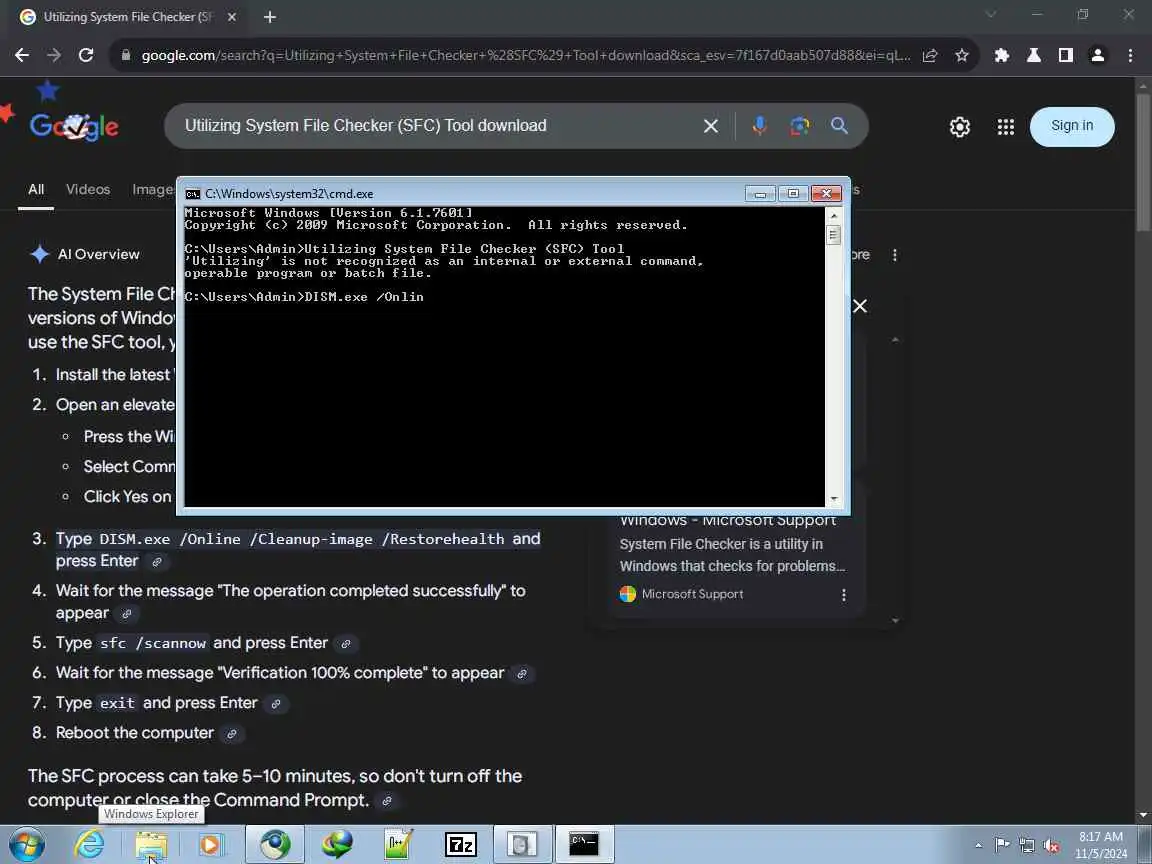Click the cmd window scroll up arrow
Image resolution: width=1152 pixels, height=864 pixels.
click(x=833, y=215)
